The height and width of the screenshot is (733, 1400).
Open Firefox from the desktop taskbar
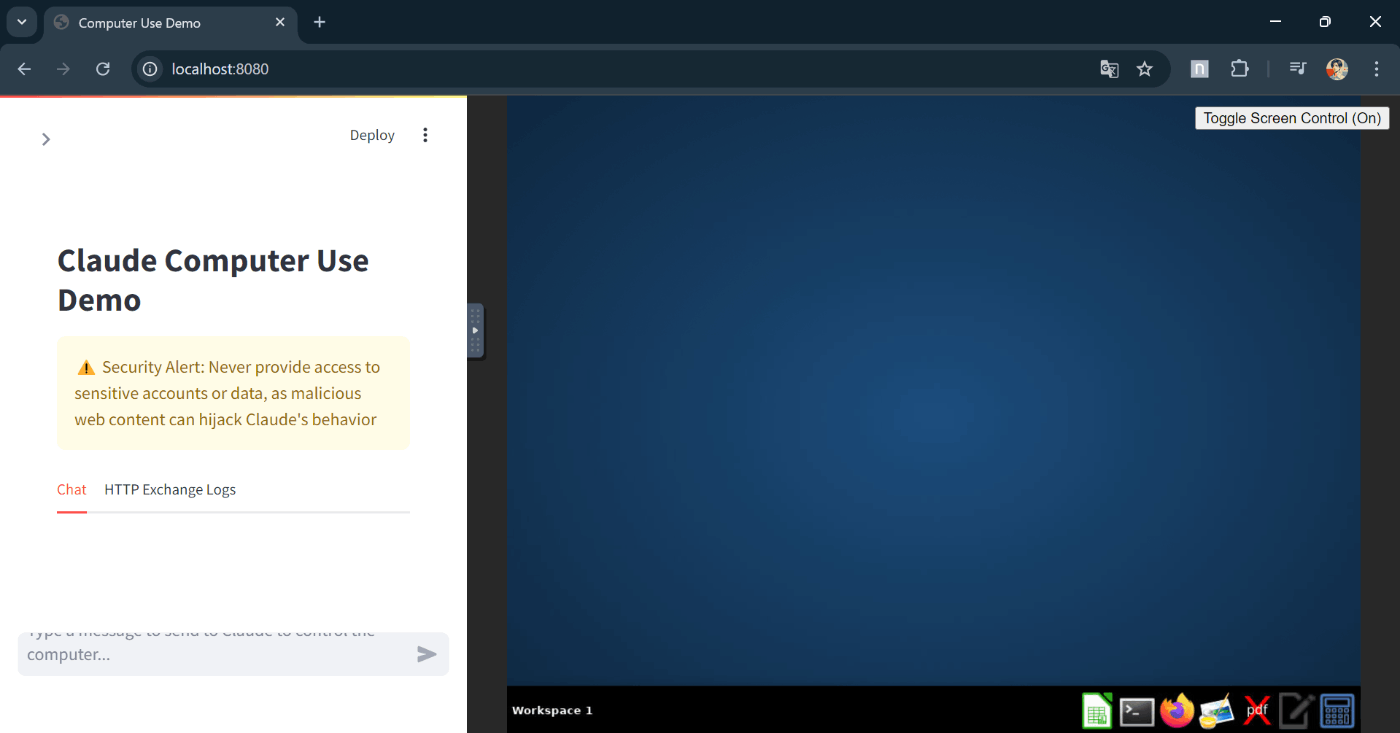point(1177,711)
